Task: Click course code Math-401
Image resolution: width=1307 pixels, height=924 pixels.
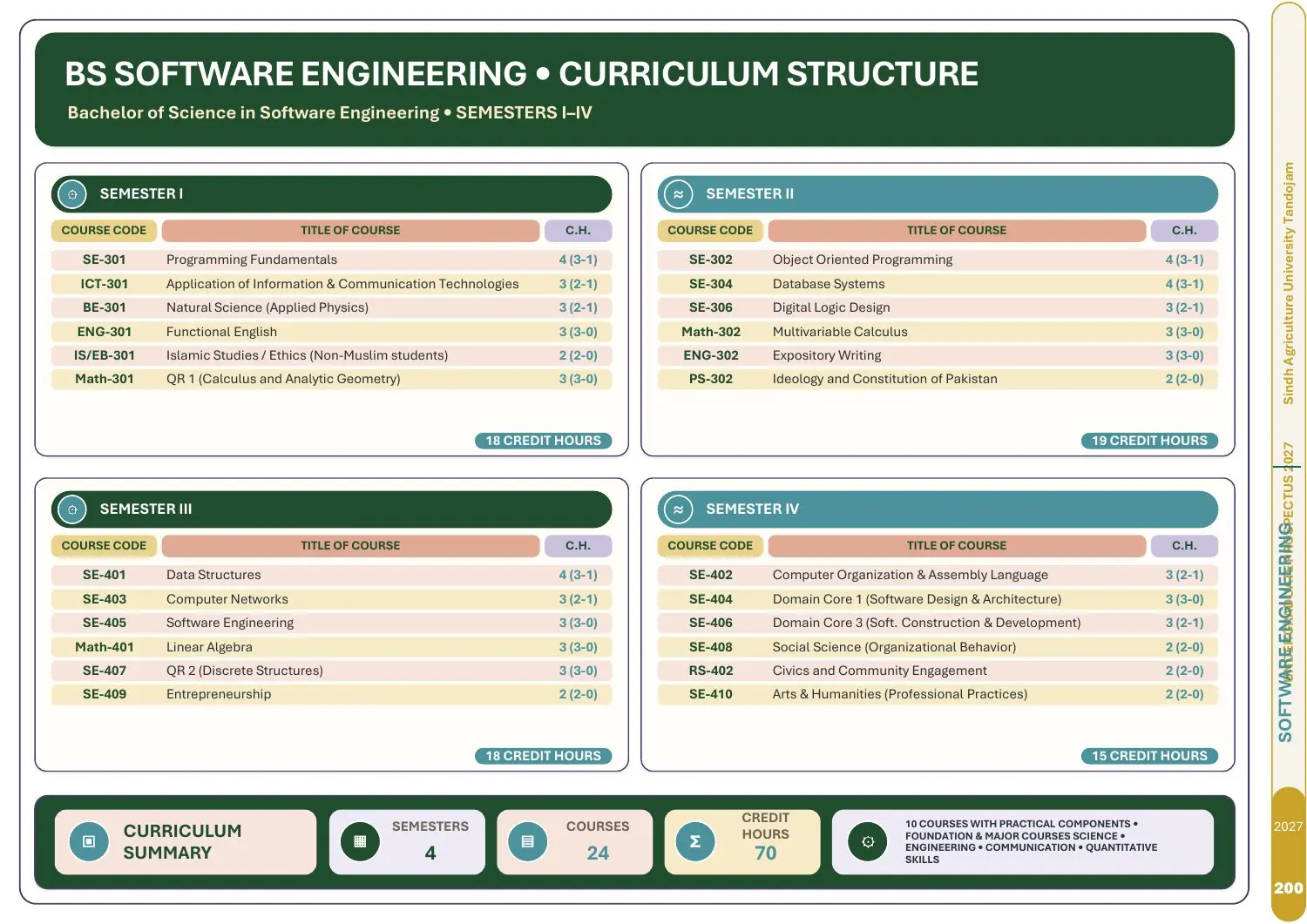Action: pos(105,647)
